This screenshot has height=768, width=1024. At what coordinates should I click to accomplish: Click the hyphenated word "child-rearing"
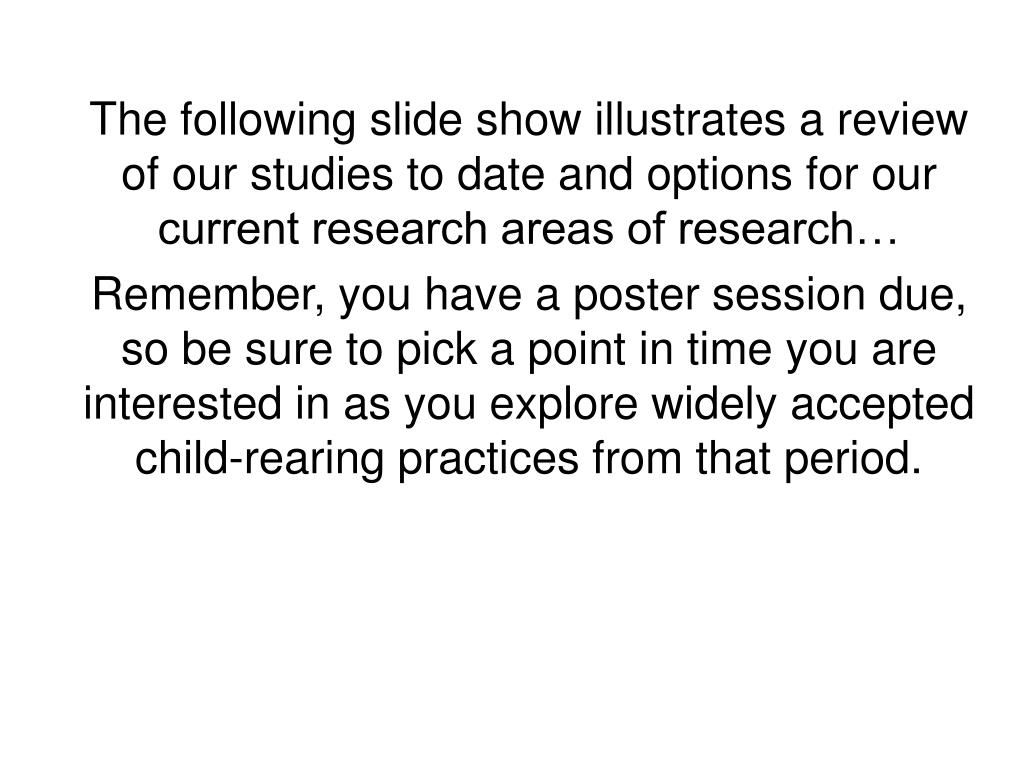point(259,459)
